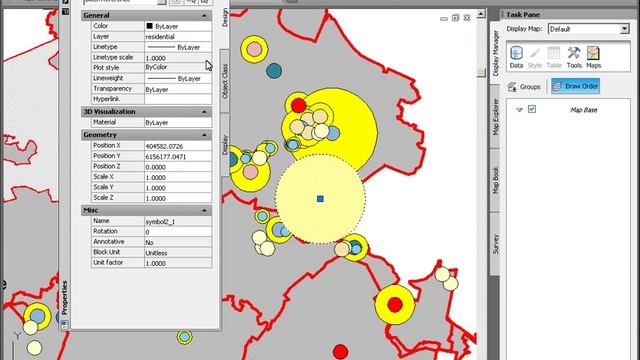This screenshot has height=360, width=640.
Task: Switch to the Display Manager tab
Action: pyautogui.click(x=496, y=53)
